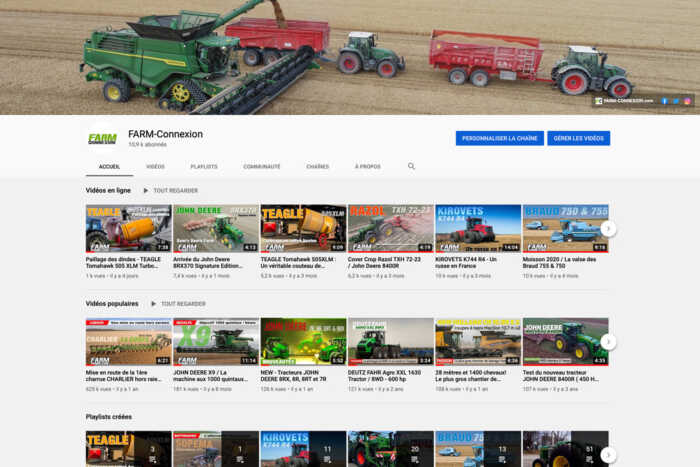Show next videos in Vidéos en ligne row

click(608, 229)
